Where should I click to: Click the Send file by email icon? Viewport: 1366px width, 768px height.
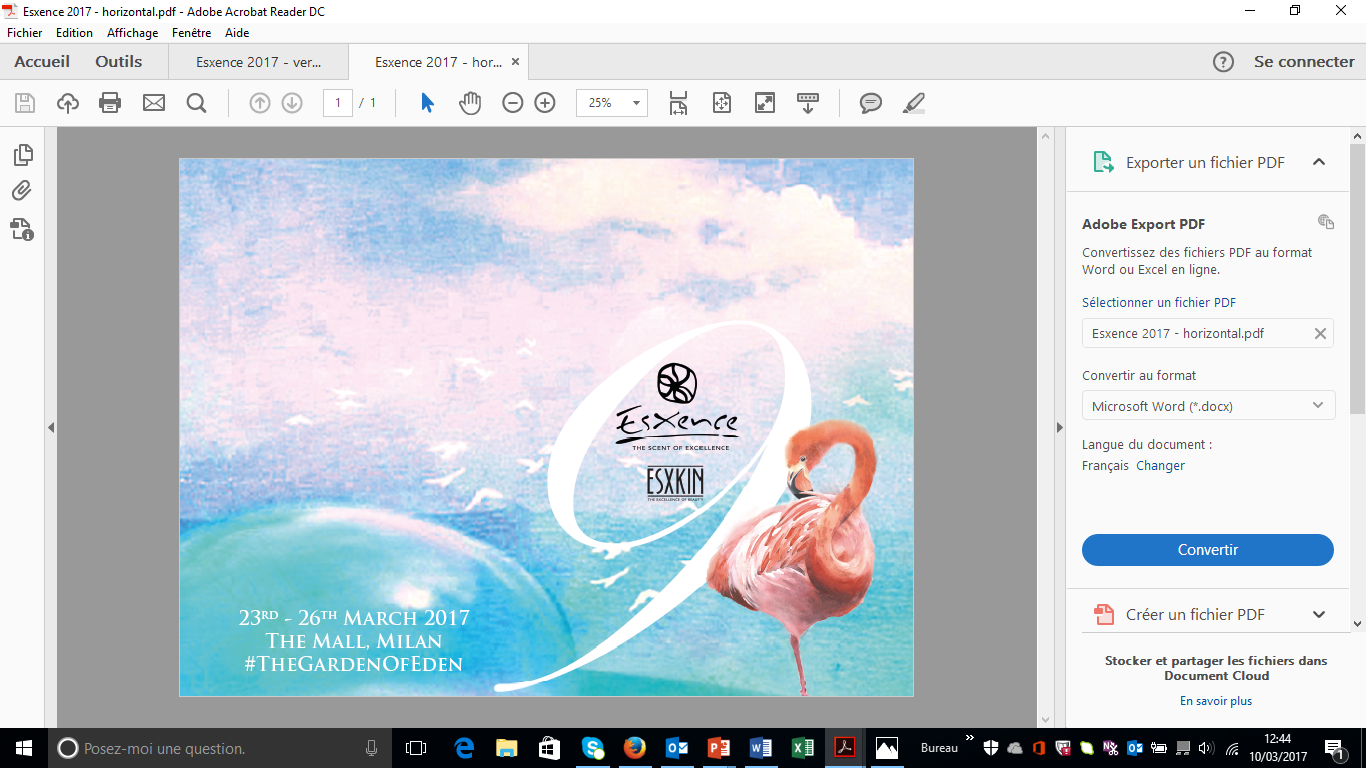coord(154,103)
